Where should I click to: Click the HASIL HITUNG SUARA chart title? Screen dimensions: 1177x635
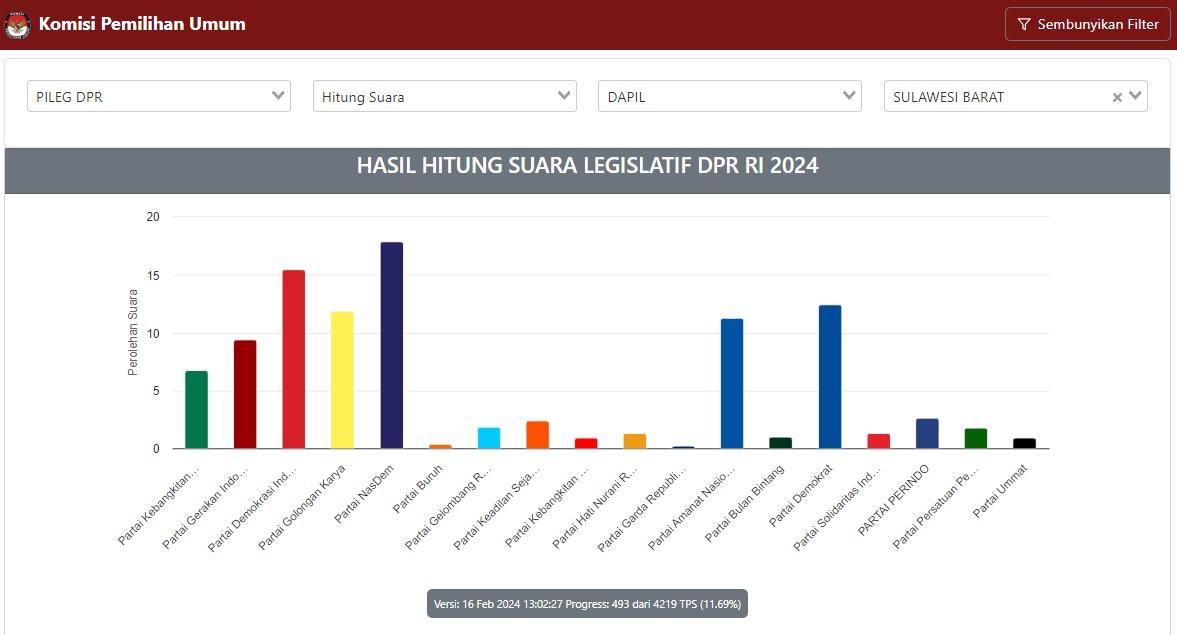click(x=588, y=165)
